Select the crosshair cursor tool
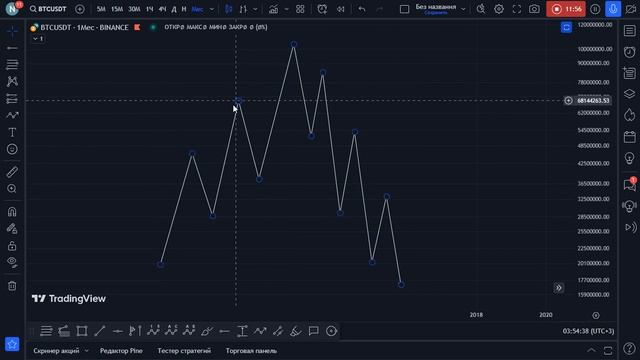Screen dimensions: 640x360 (12, 31)
